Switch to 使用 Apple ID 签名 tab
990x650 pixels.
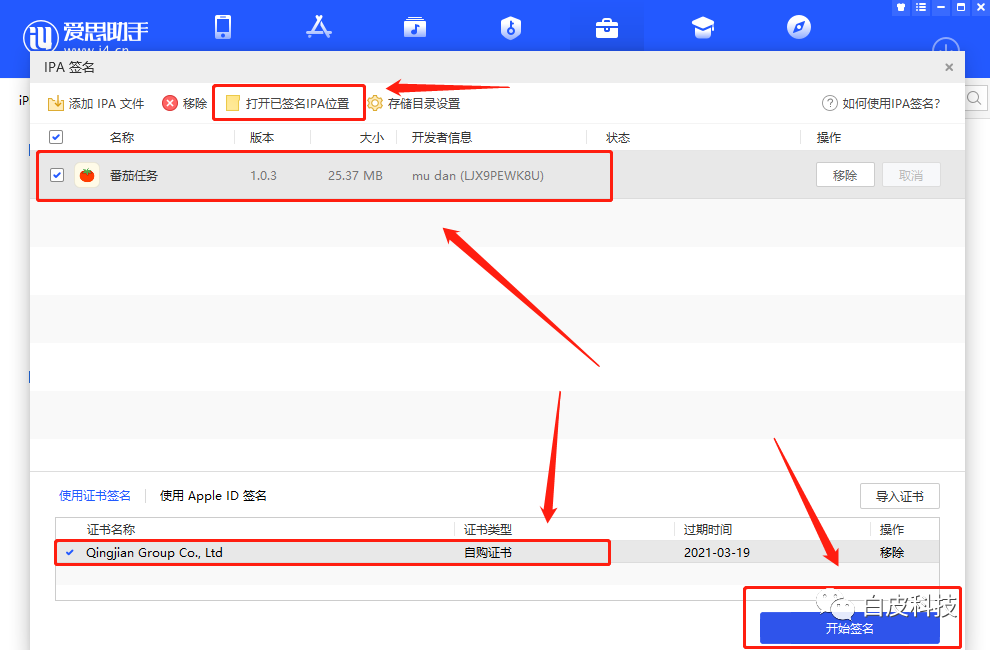point(213,496)
